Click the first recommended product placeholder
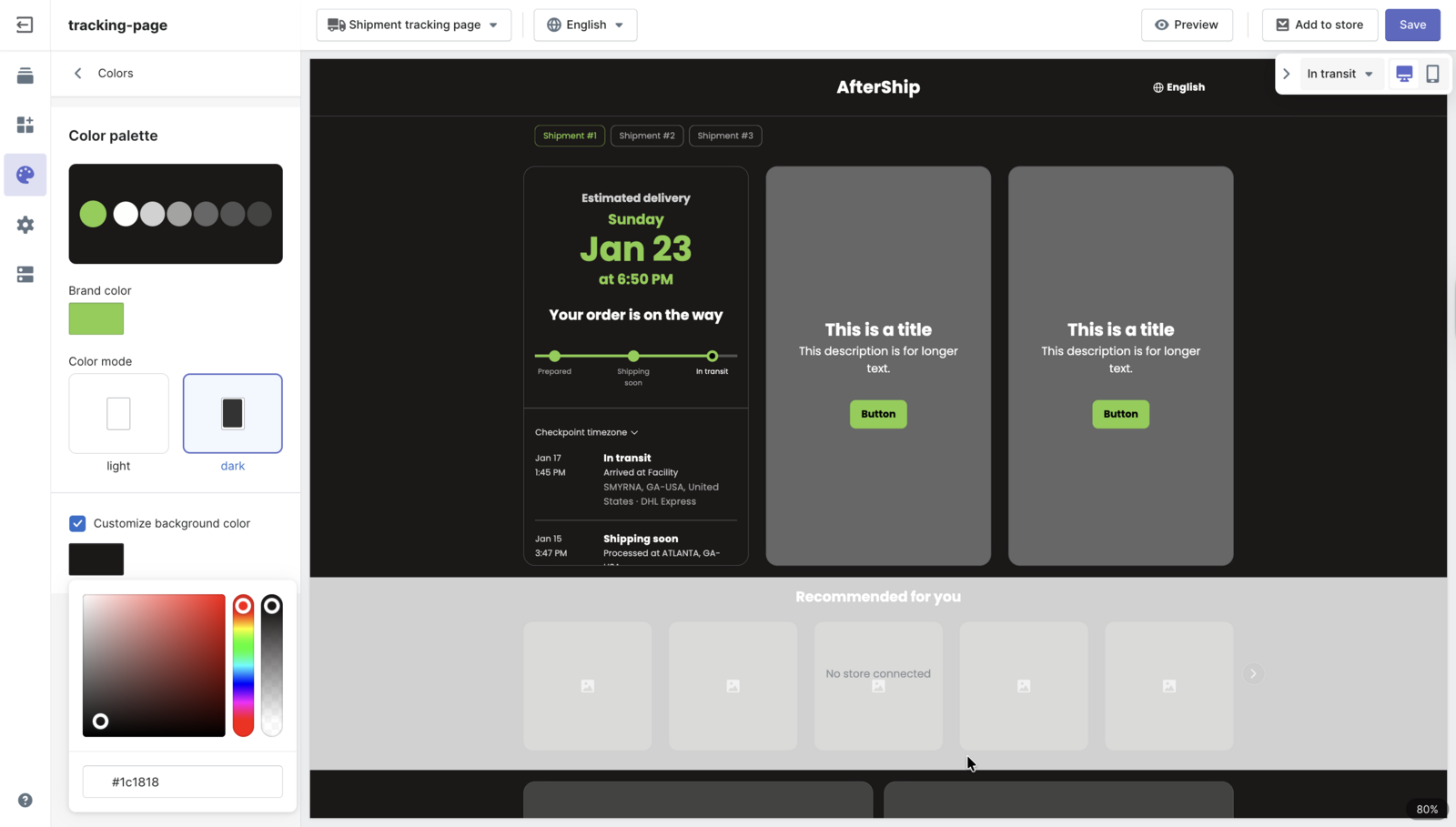1456x827 pixels. 588,686
